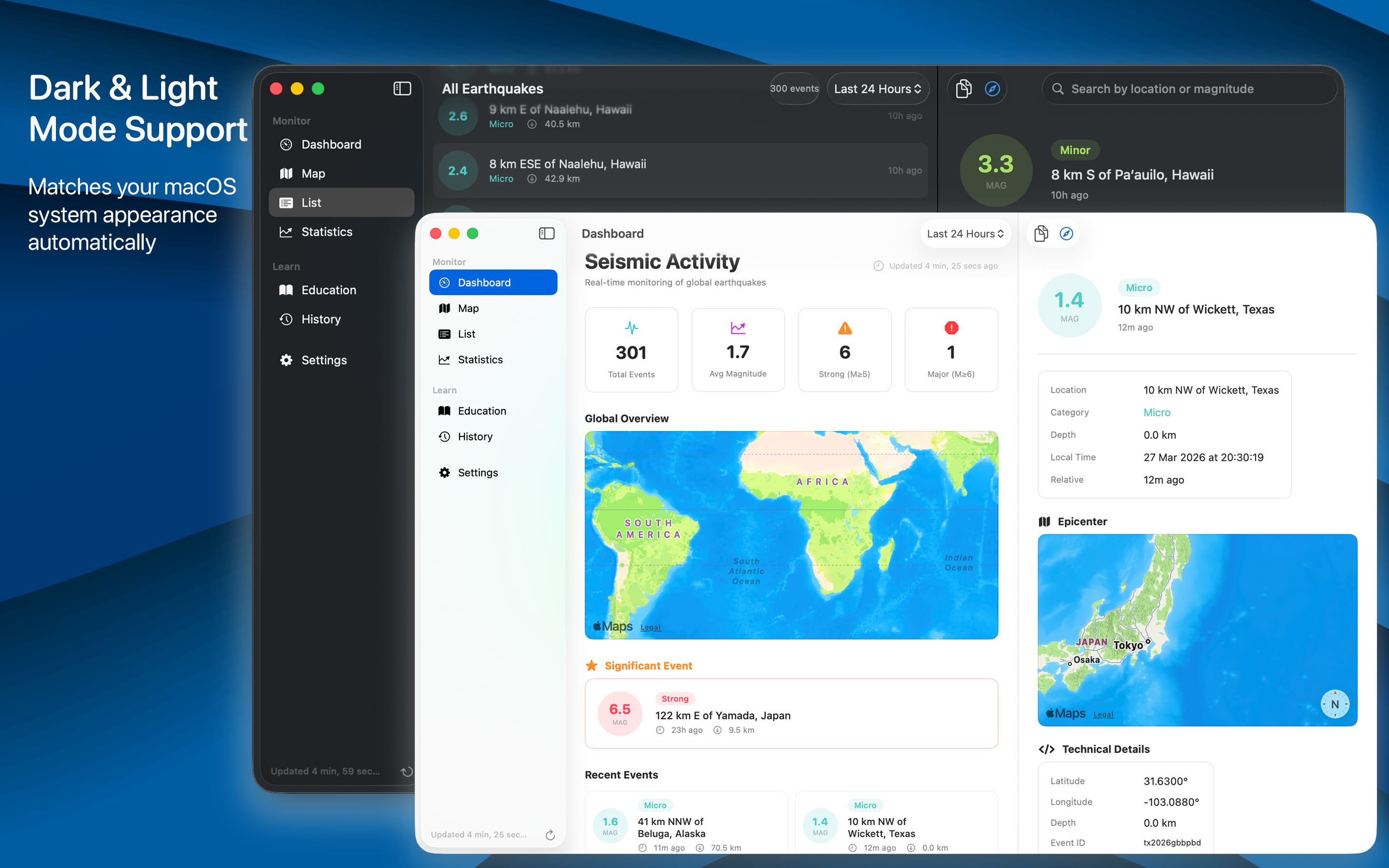Viewport: 1389px width, 868px height.
Task: Click the '300 events' count pill
Action: 794,88
